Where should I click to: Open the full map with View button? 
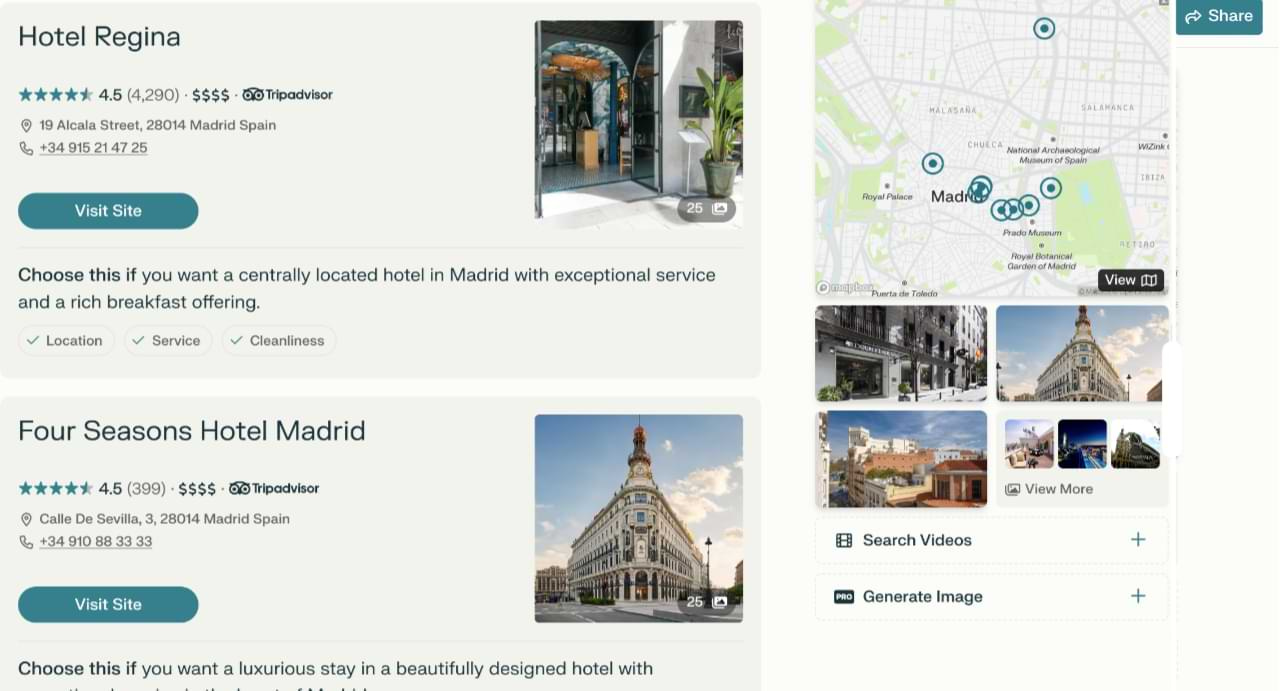click(x=1131, y=280)
